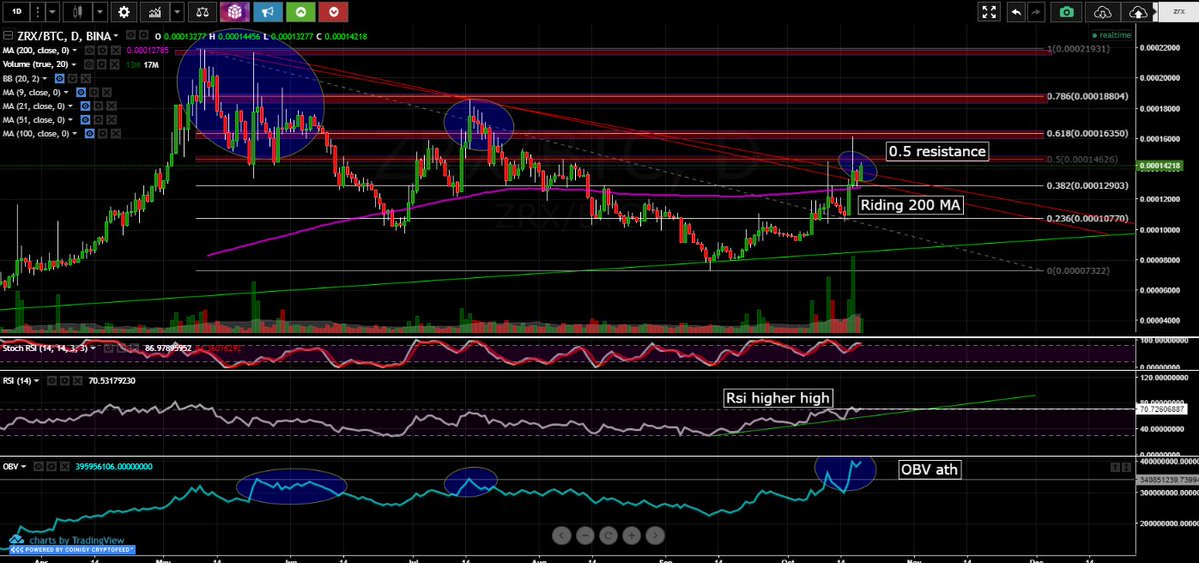Open settings for MA (51, close, 0)
1199x563 pixels.
click(x=98, y=120)
